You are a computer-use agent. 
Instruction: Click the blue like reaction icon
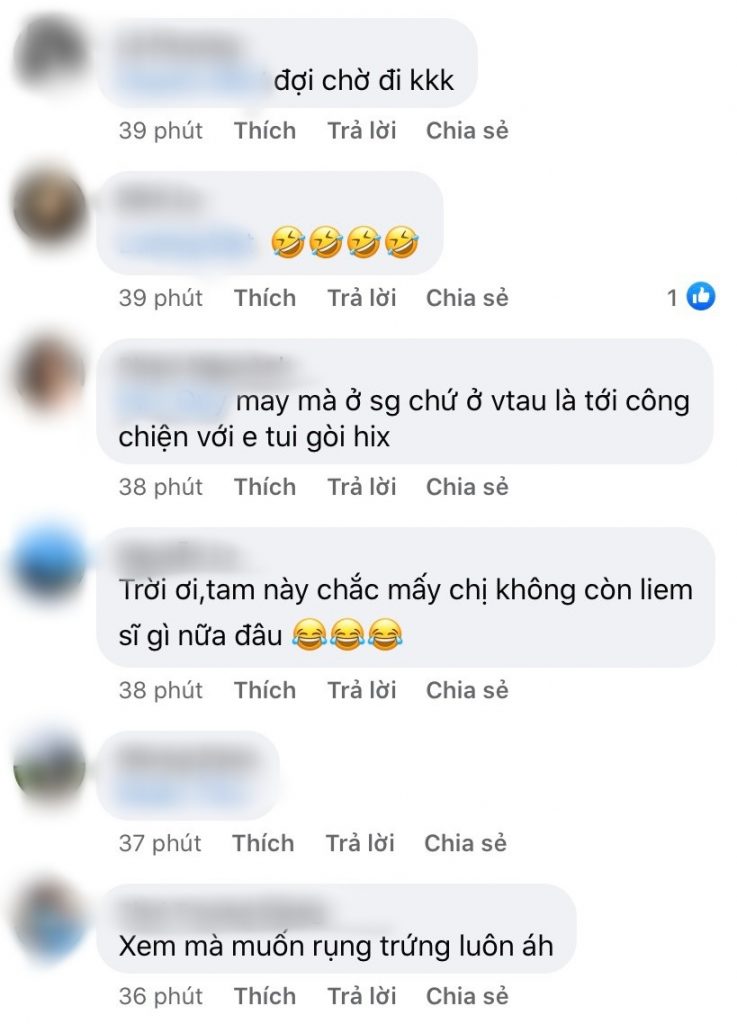[x=700, y=297]
